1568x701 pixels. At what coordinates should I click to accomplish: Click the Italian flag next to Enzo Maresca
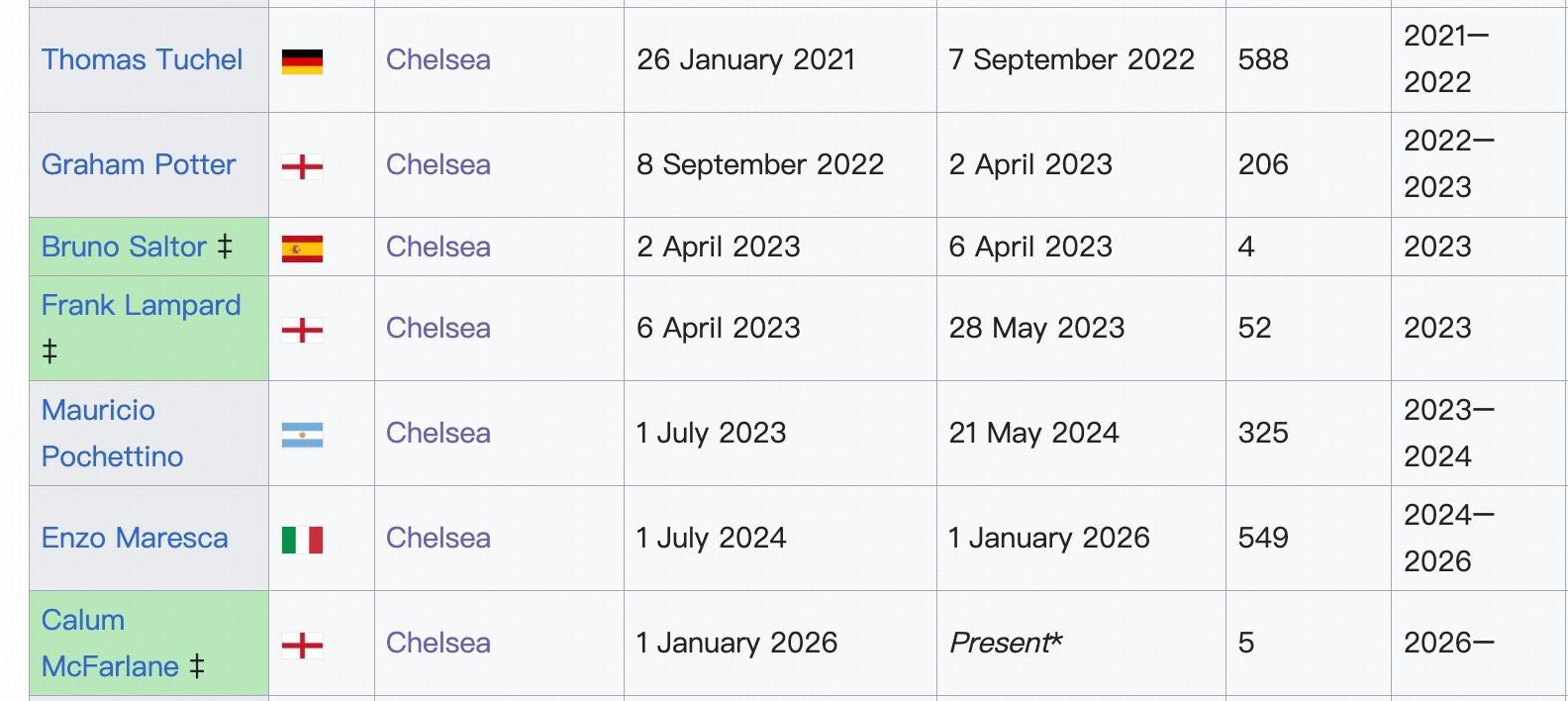pos(302,540)
